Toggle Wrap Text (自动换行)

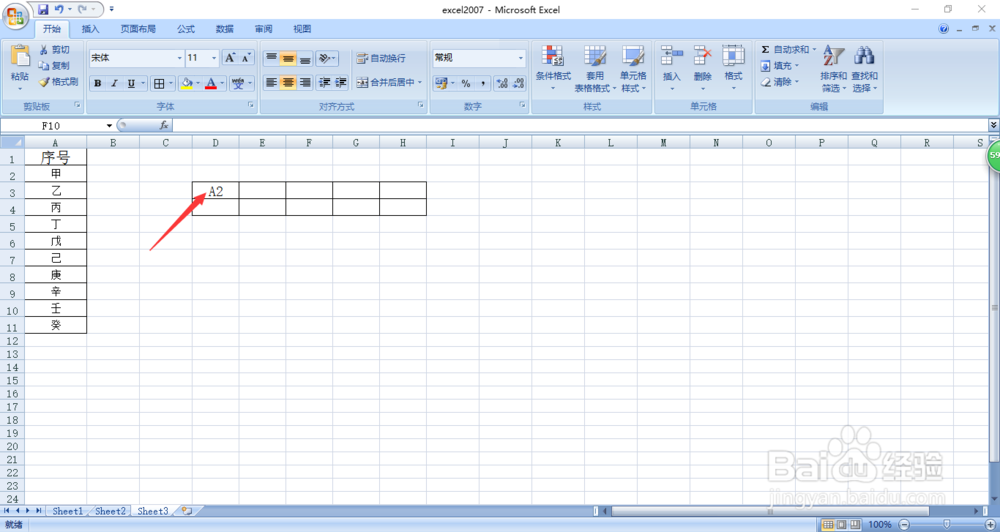coord(381,58)
